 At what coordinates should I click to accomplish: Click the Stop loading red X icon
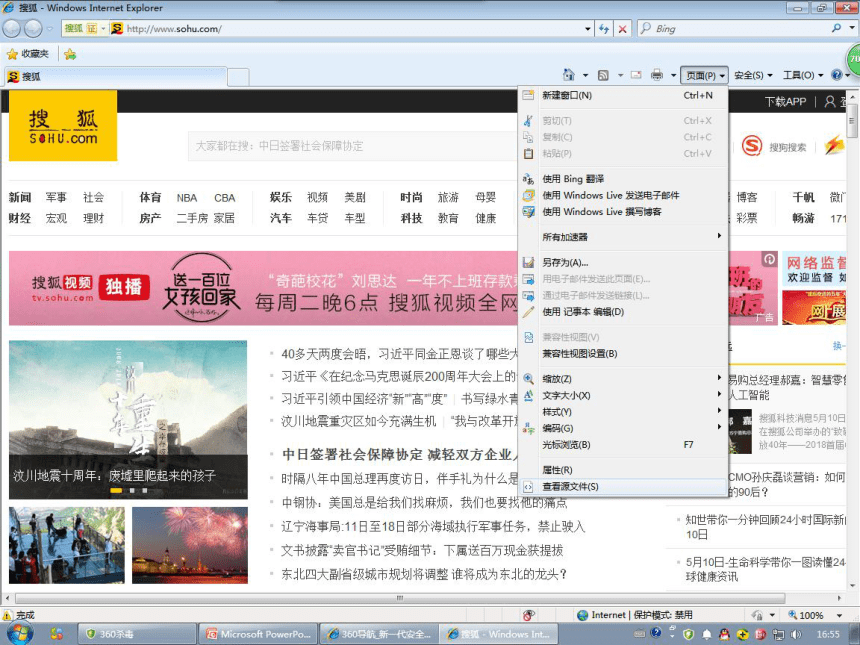[623, 29]
